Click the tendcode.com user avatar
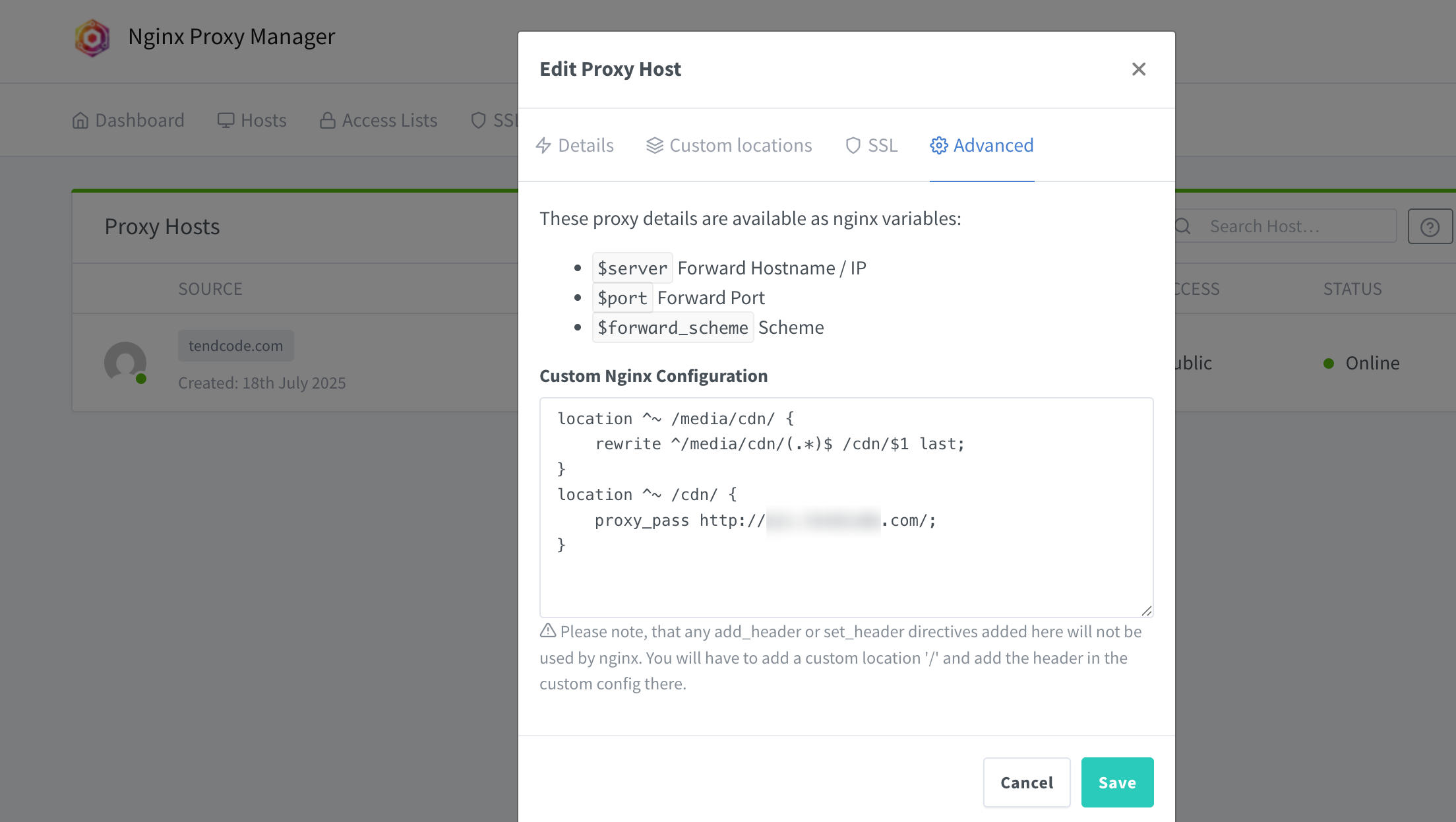This screenshot has width=1456, height=822. point(125,363)
